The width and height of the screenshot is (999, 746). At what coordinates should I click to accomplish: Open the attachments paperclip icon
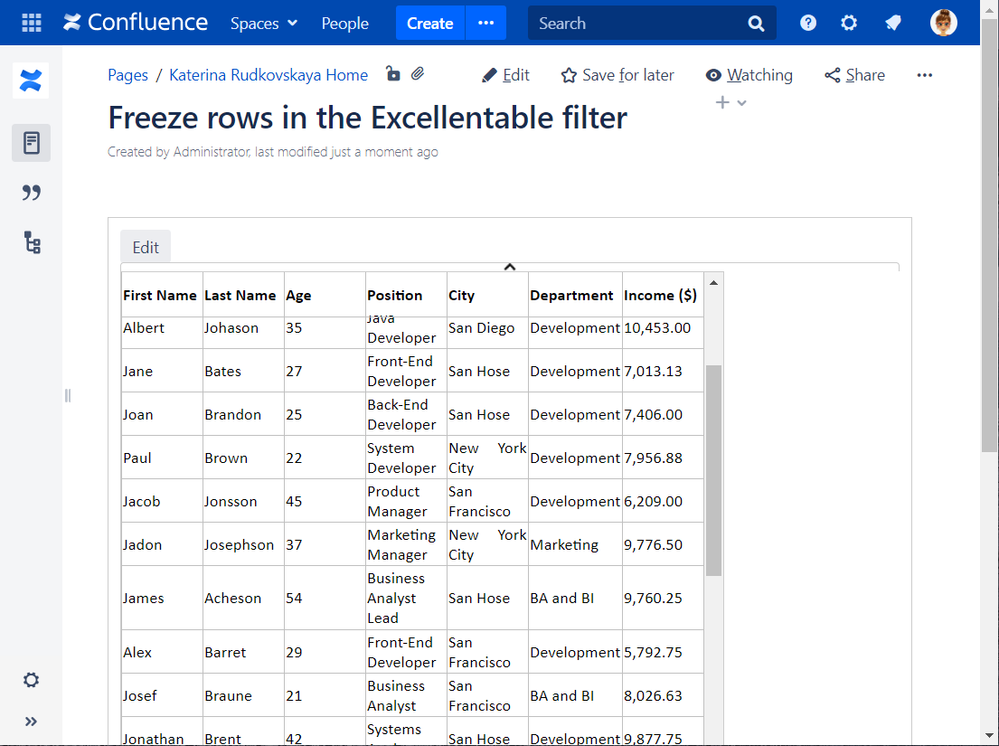point(418,75)
